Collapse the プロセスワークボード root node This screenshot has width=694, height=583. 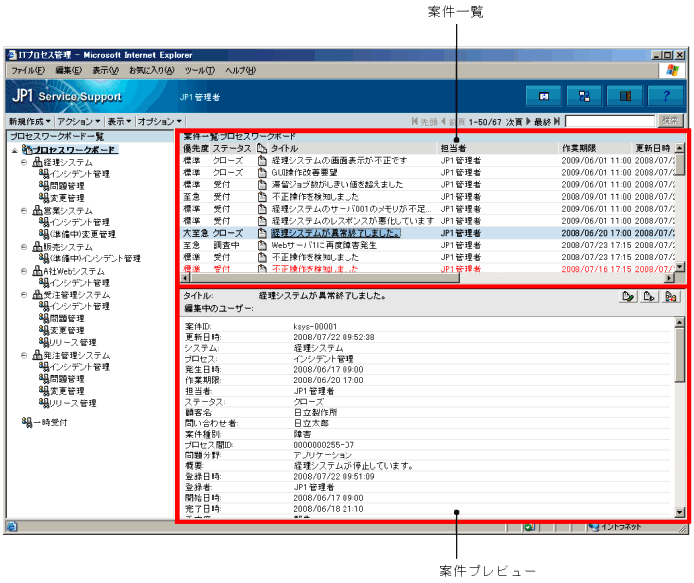tap(15, 151)
